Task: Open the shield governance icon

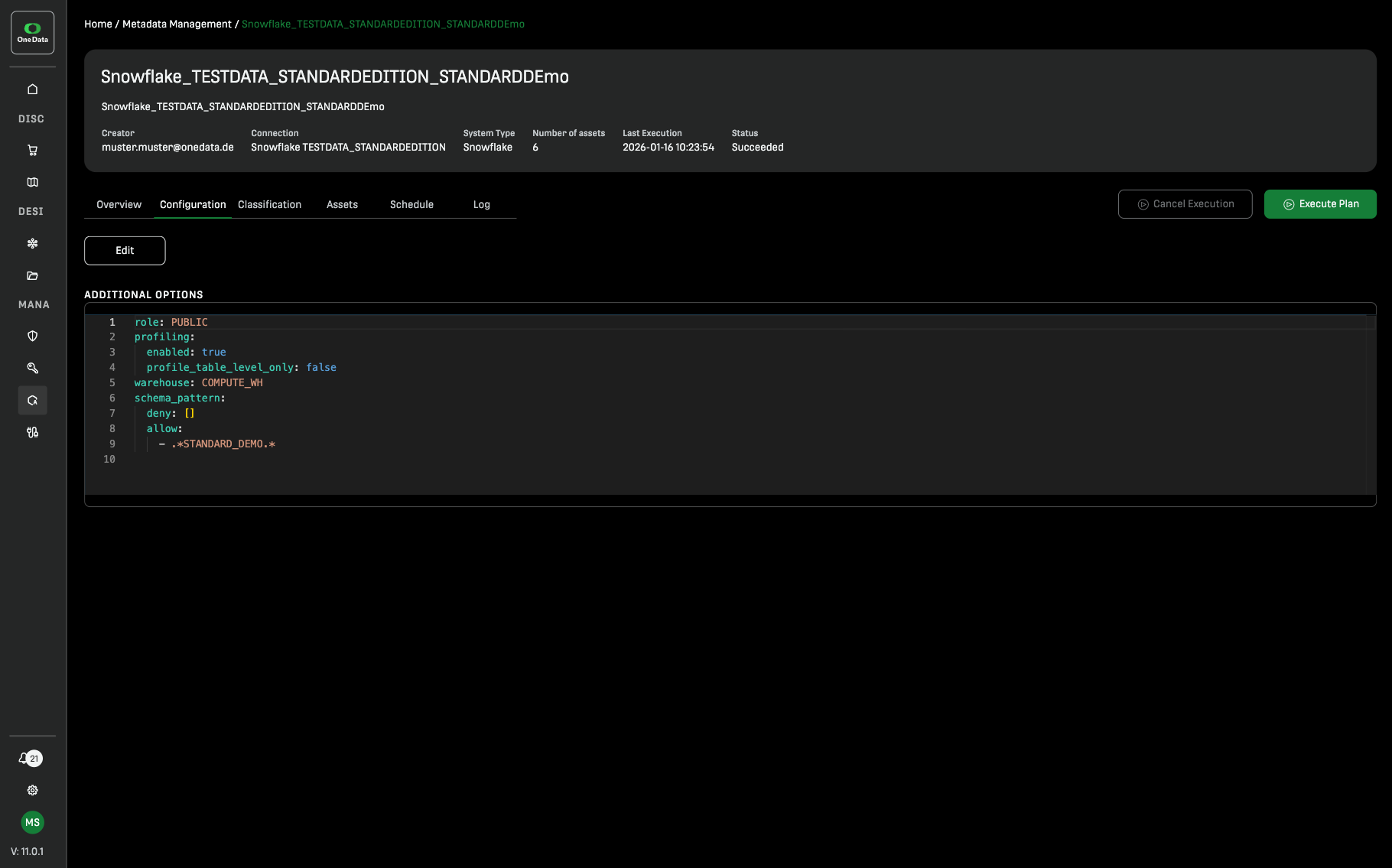Action: pyautogui.click(x=32, y=336)
